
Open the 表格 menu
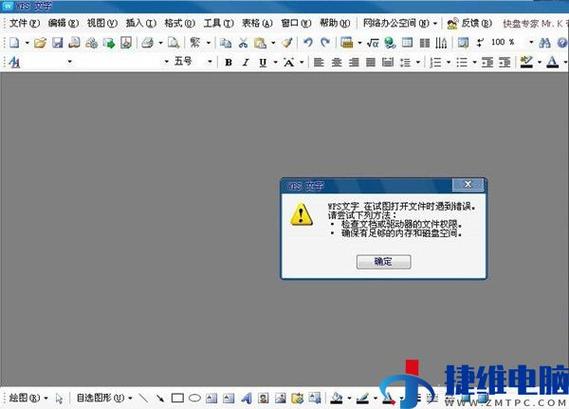[257, 23]
